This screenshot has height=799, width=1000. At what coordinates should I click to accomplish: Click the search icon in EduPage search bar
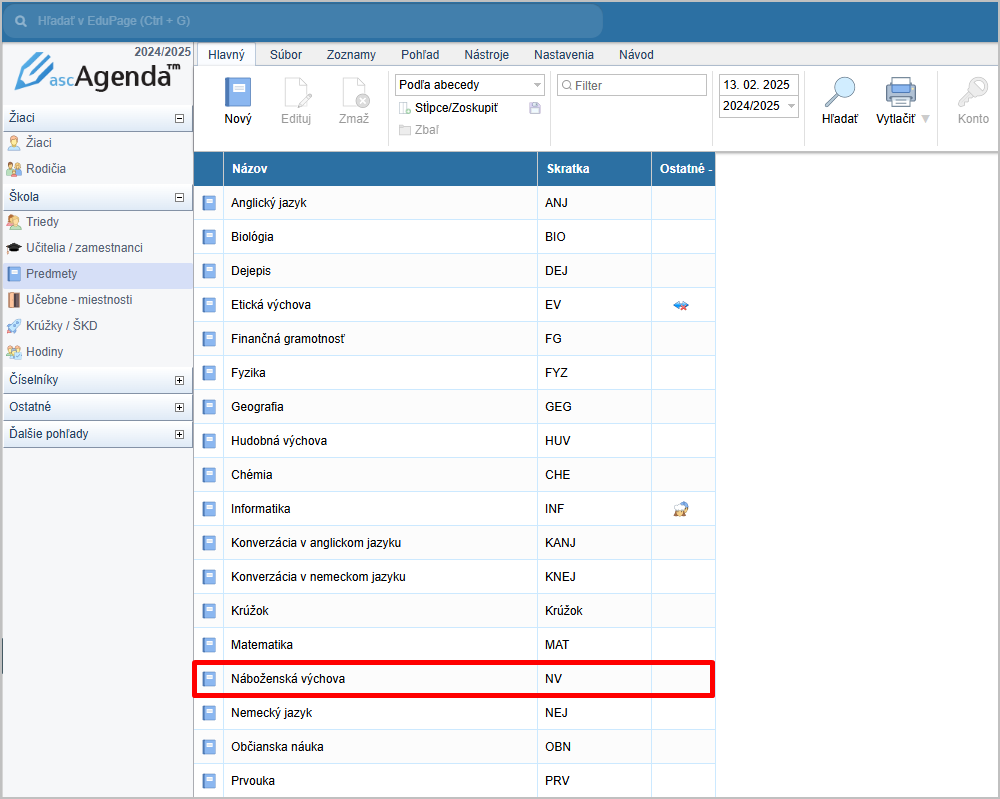point(21,21)
